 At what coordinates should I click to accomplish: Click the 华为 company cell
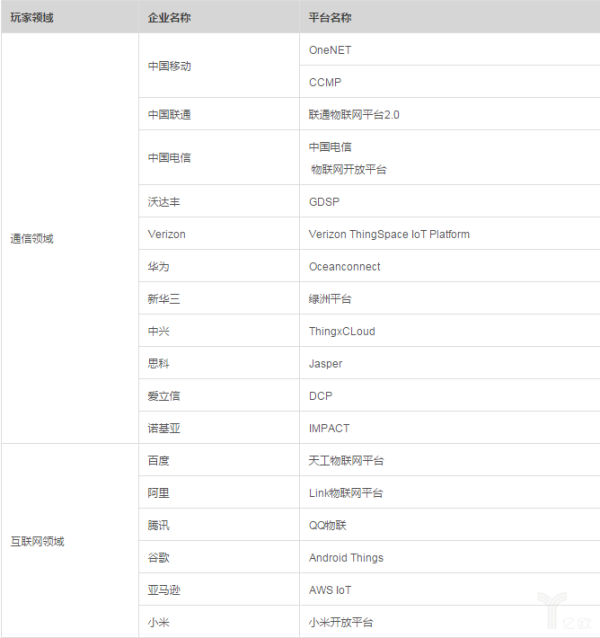tap(158, 267)
